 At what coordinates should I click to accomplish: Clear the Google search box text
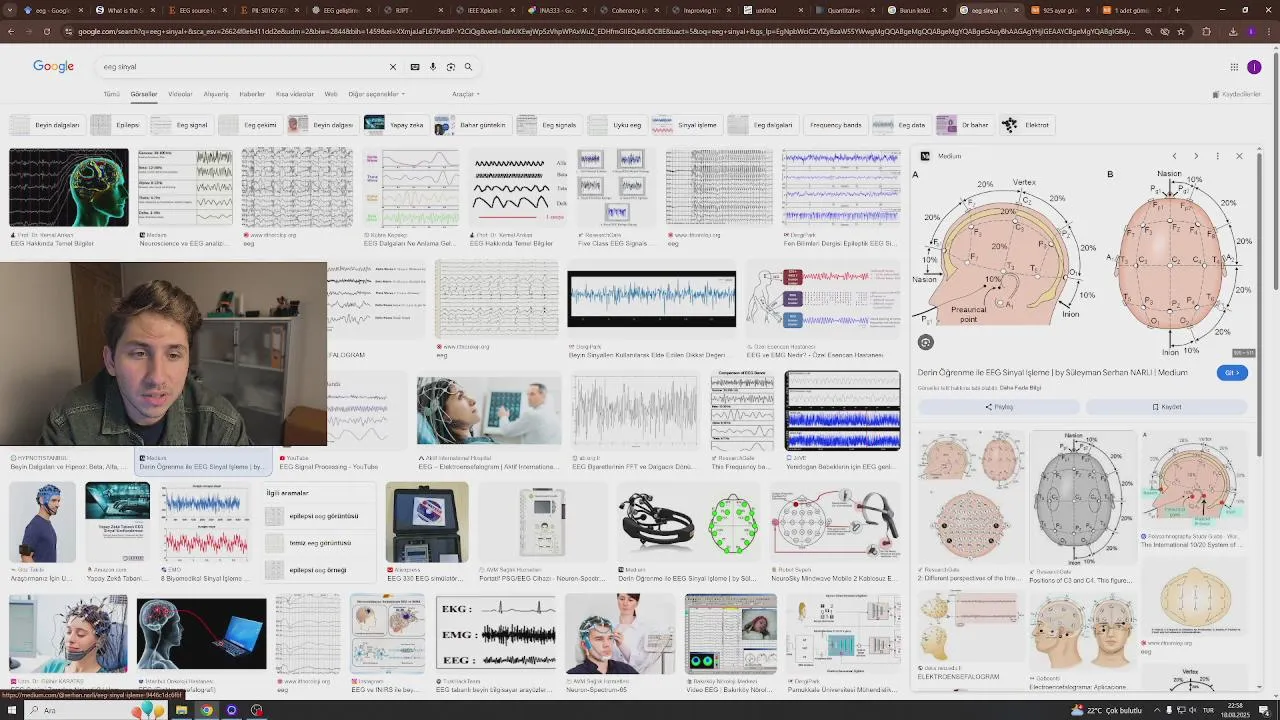click(x=392, y=67)
